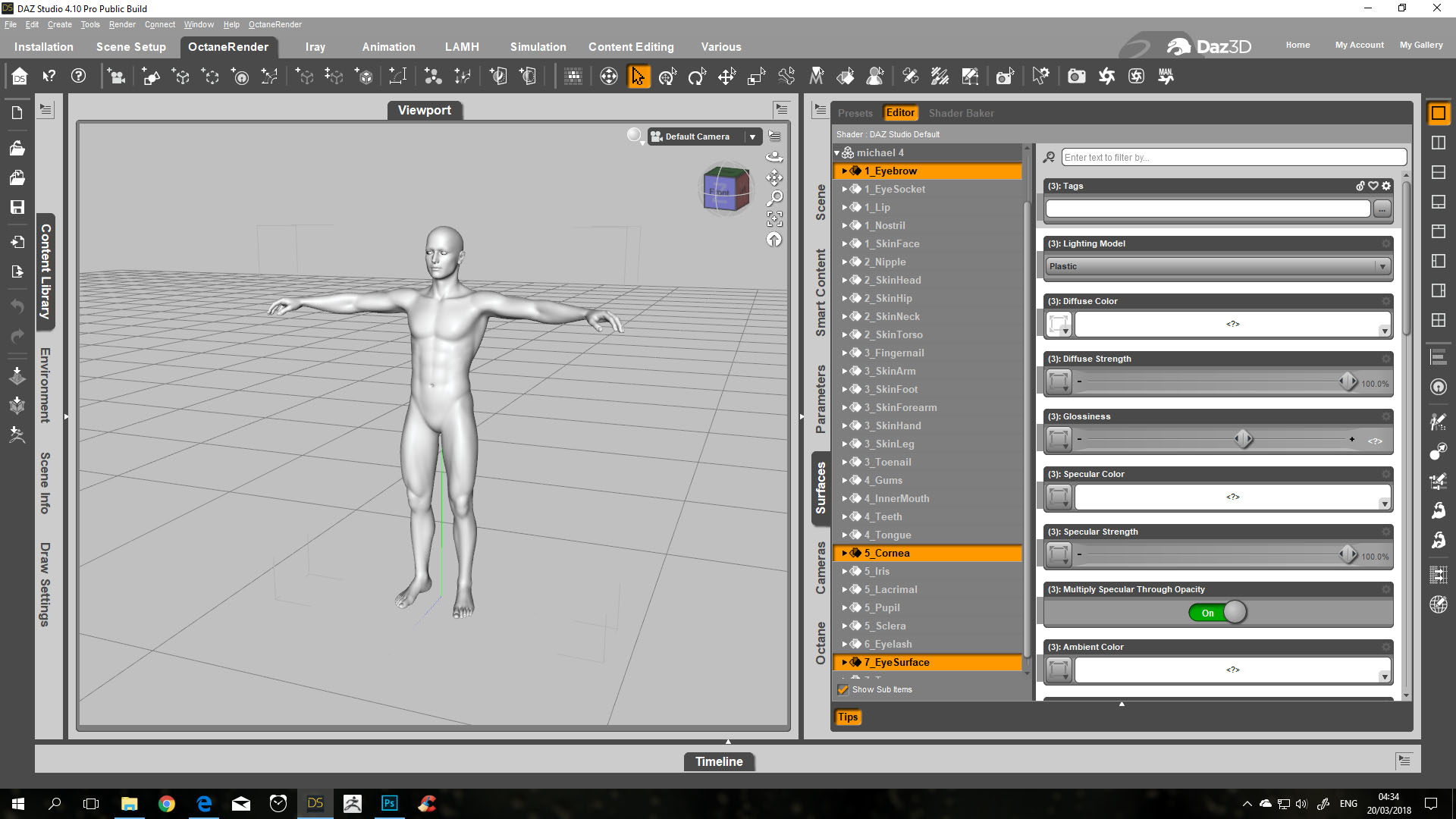Click the My Account link
Screen dimensions: 1456x819
1359,45
